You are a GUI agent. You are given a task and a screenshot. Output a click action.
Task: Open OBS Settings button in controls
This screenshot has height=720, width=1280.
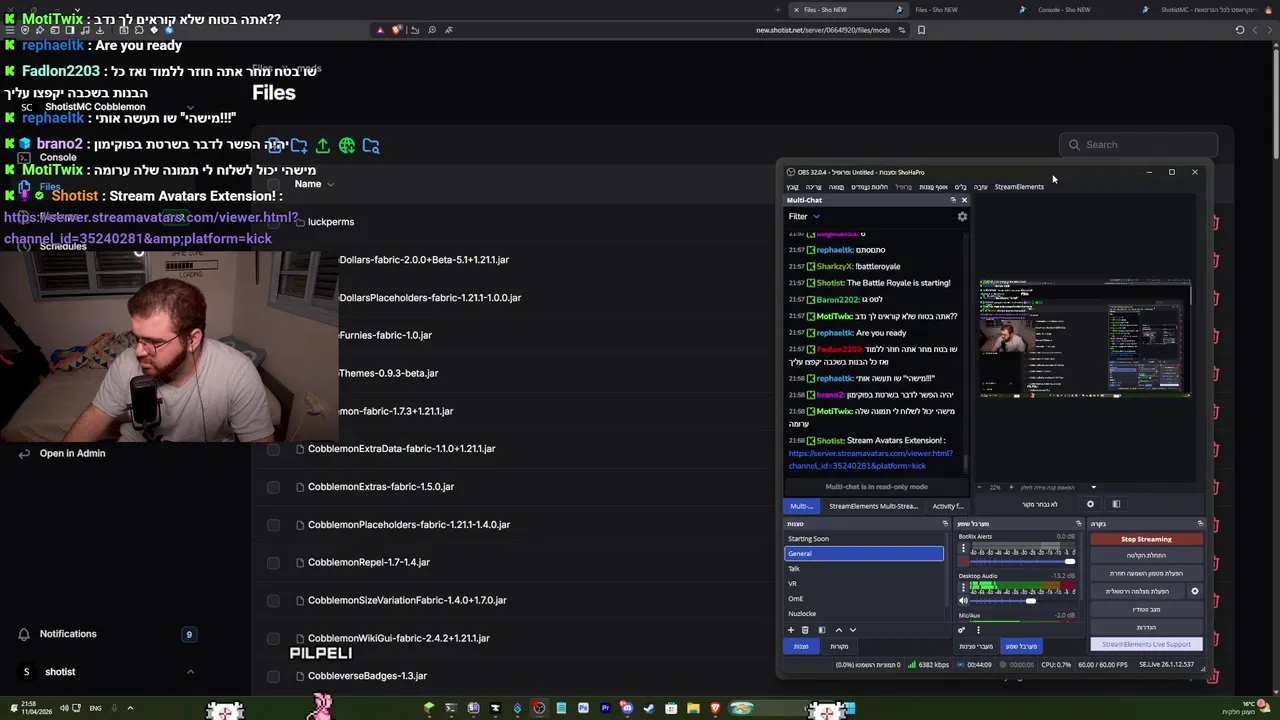coord(1146,627)
